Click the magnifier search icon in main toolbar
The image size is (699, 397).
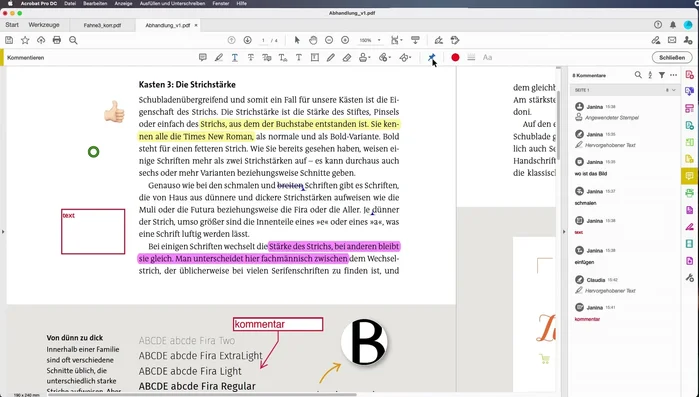[73, 40]
